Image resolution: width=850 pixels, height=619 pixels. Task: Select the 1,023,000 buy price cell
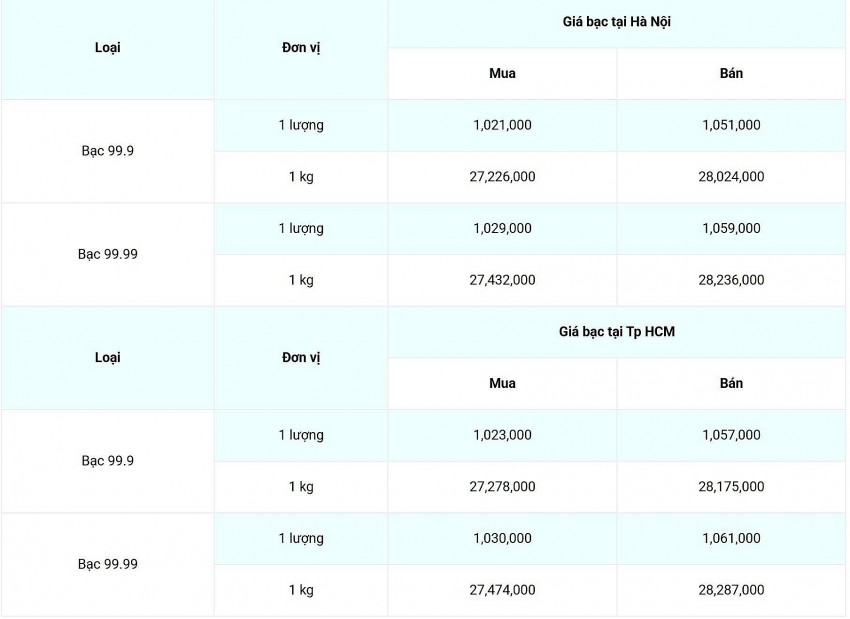coord(502,435)
